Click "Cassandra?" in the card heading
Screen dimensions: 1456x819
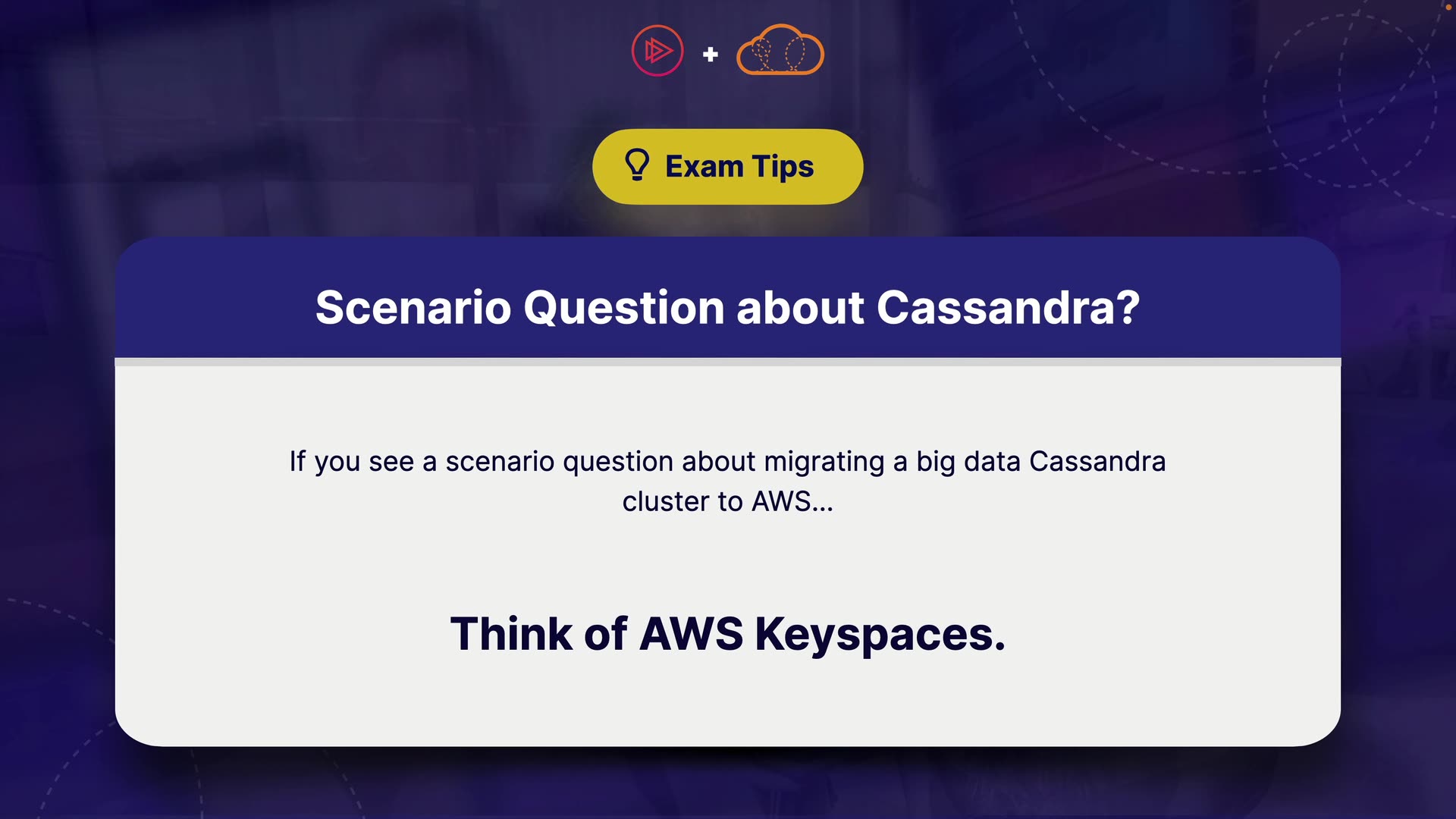(x=1009, y=308)
